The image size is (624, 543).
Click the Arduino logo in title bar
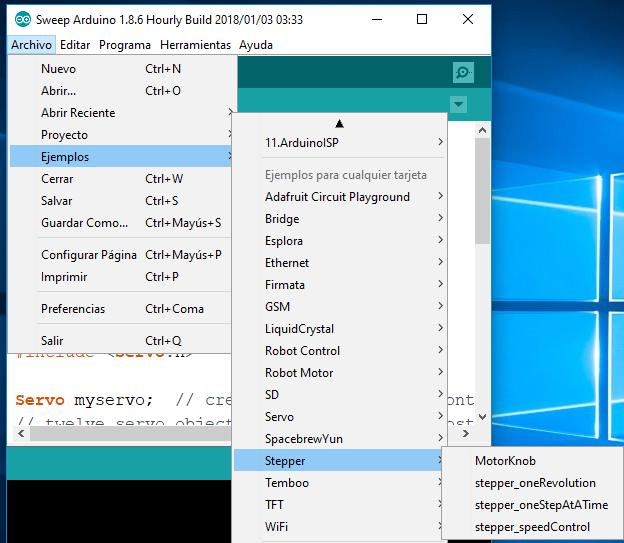[23, 19]
